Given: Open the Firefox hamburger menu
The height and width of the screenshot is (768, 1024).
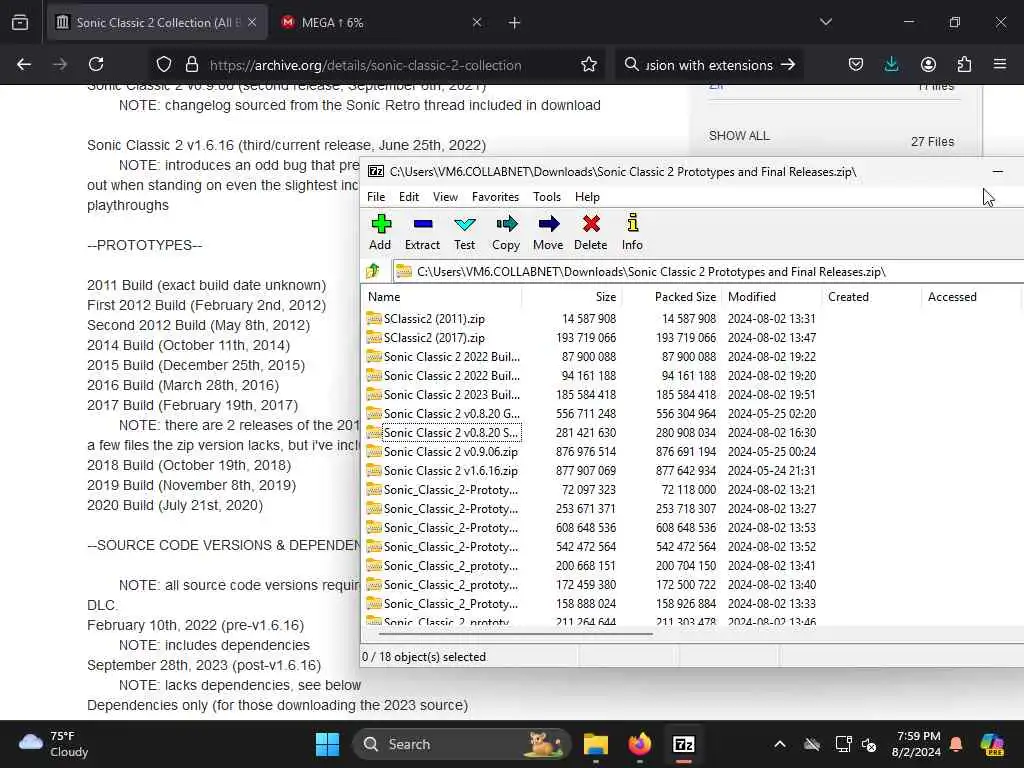Looking at the screenshot, I should (1000, 64).
